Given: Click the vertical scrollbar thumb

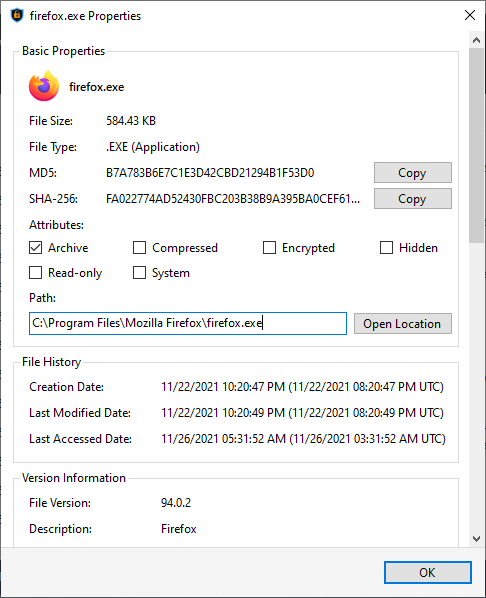Looking at the screenshot, I should 476,145.
